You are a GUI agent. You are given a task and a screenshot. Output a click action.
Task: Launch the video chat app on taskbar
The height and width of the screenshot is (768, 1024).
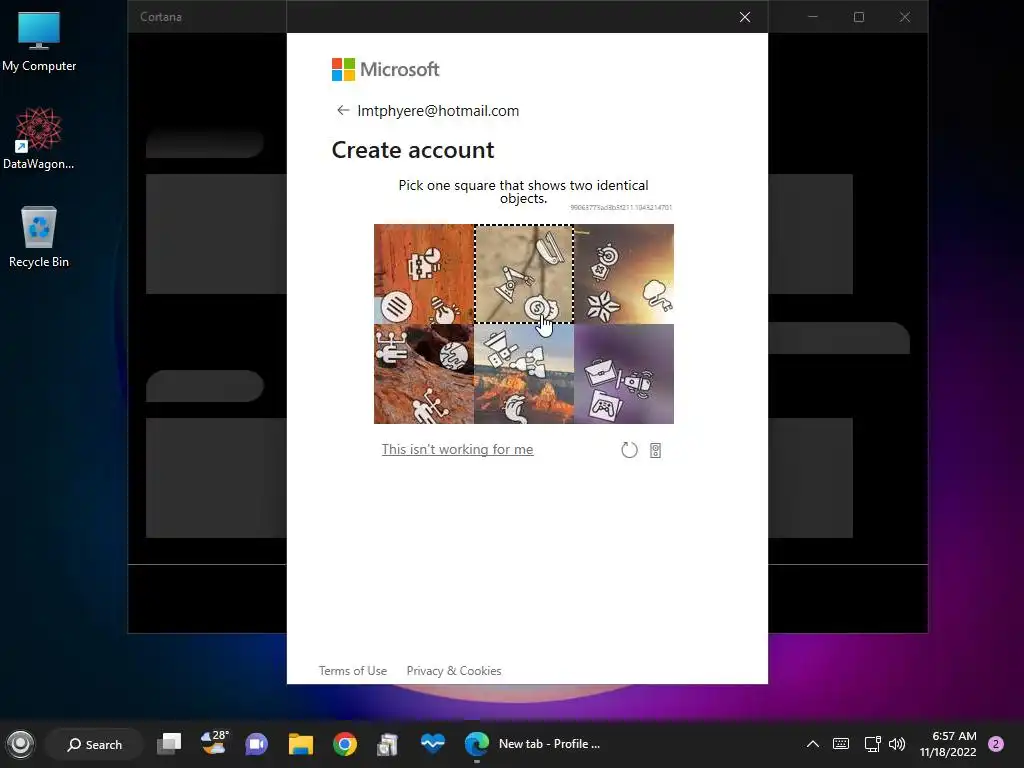click(x=257, y=744)
